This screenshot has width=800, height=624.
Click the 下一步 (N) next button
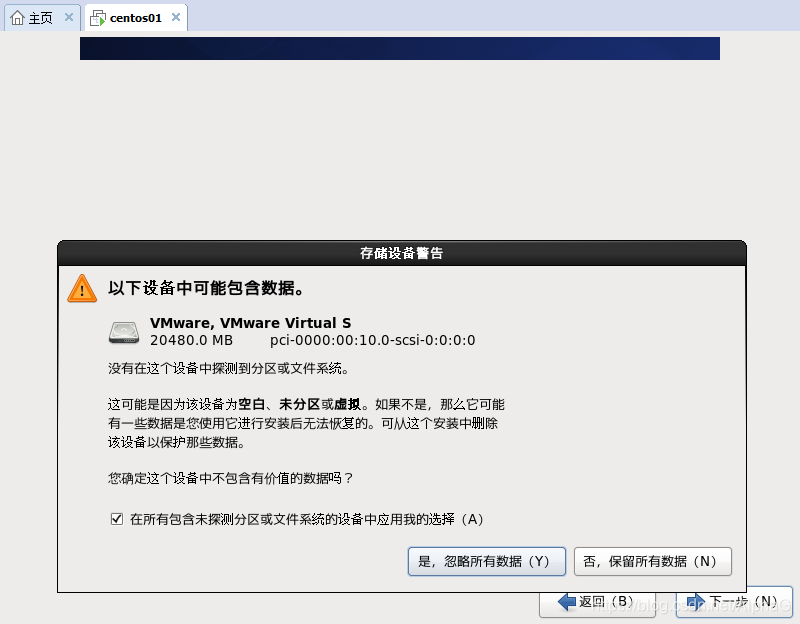coord(734,602)
